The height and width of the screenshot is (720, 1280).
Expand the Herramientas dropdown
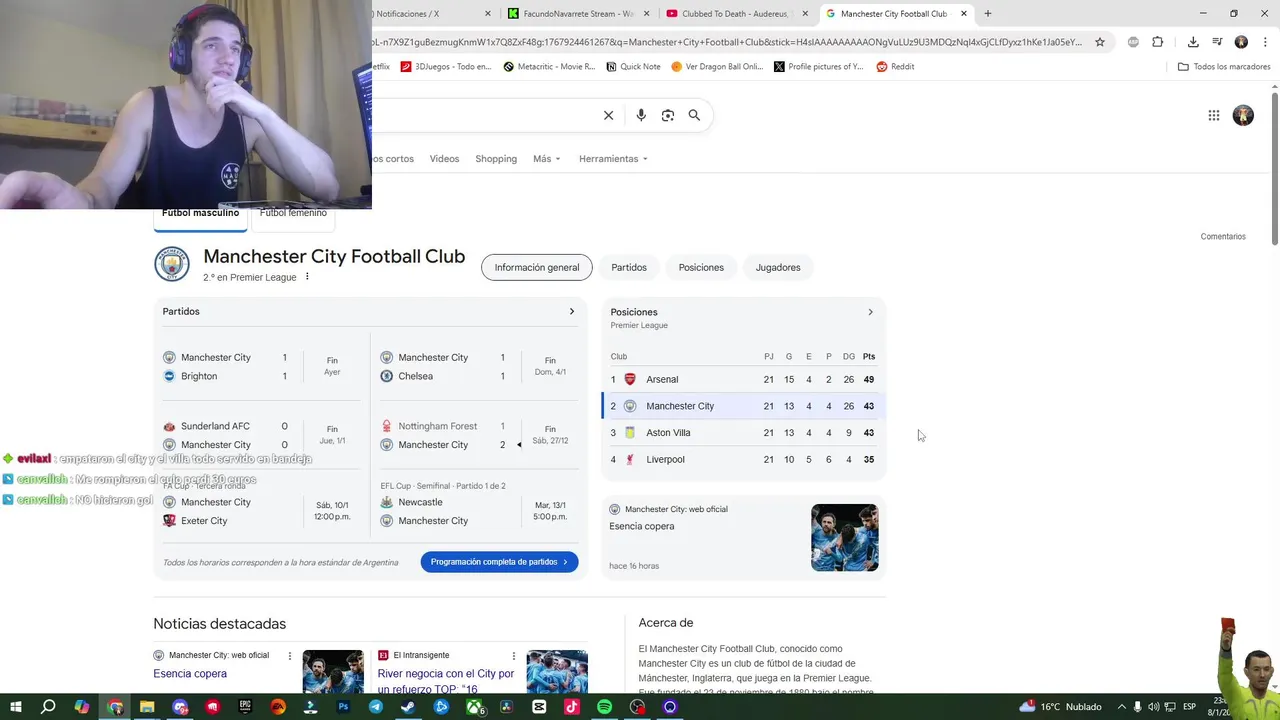click(613, 159)
